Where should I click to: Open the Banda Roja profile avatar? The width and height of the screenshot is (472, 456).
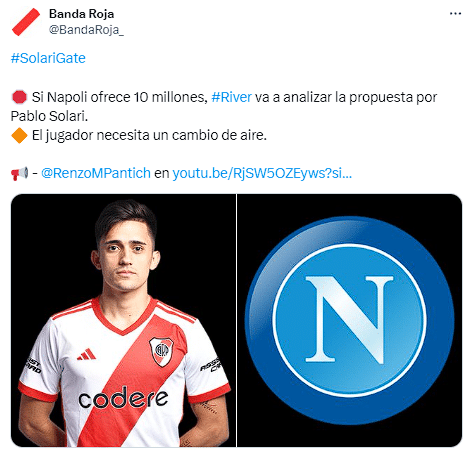26,22
